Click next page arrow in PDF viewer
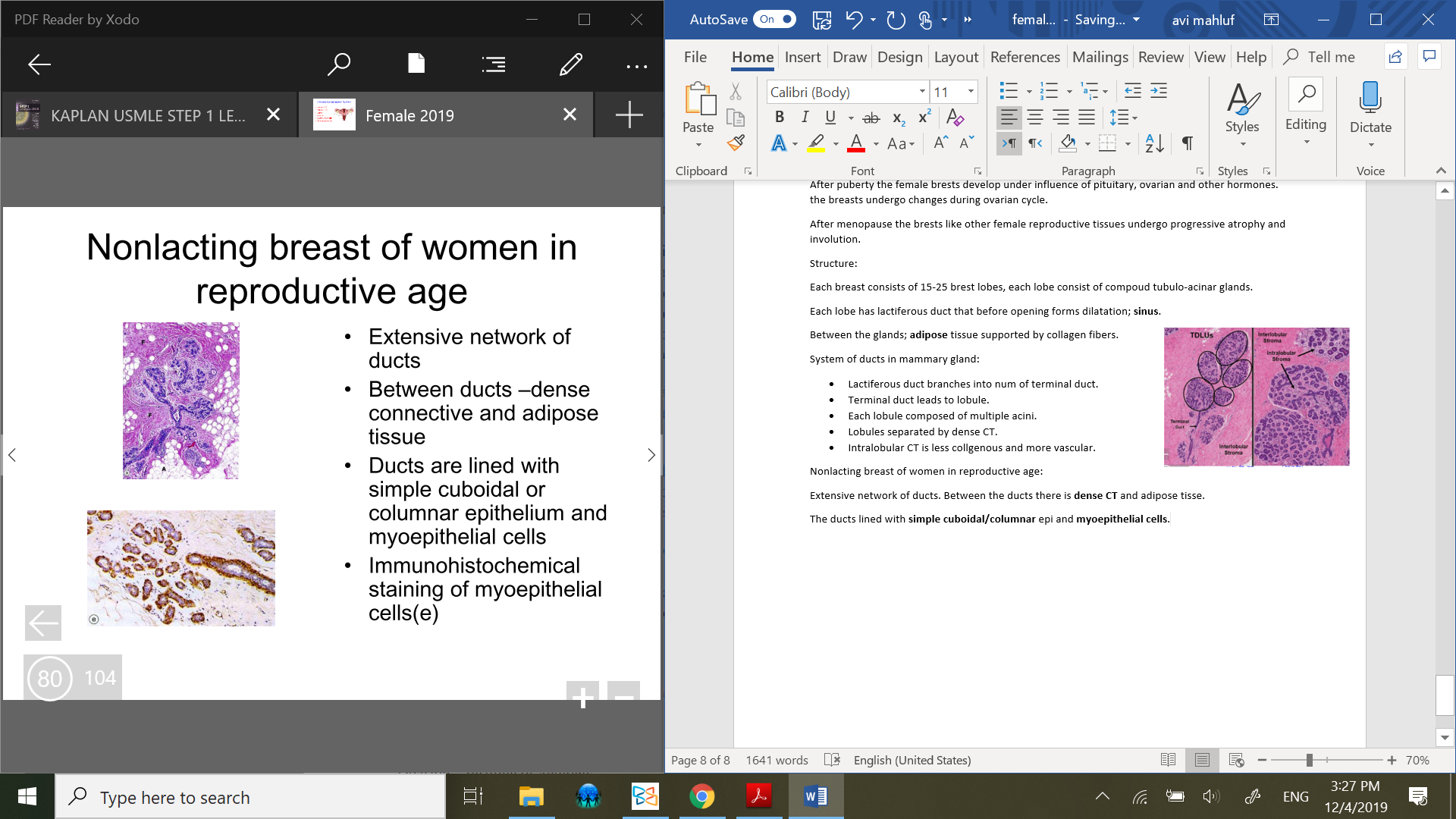Screen dimensions: 1456x819 click(x=651, y=455)
